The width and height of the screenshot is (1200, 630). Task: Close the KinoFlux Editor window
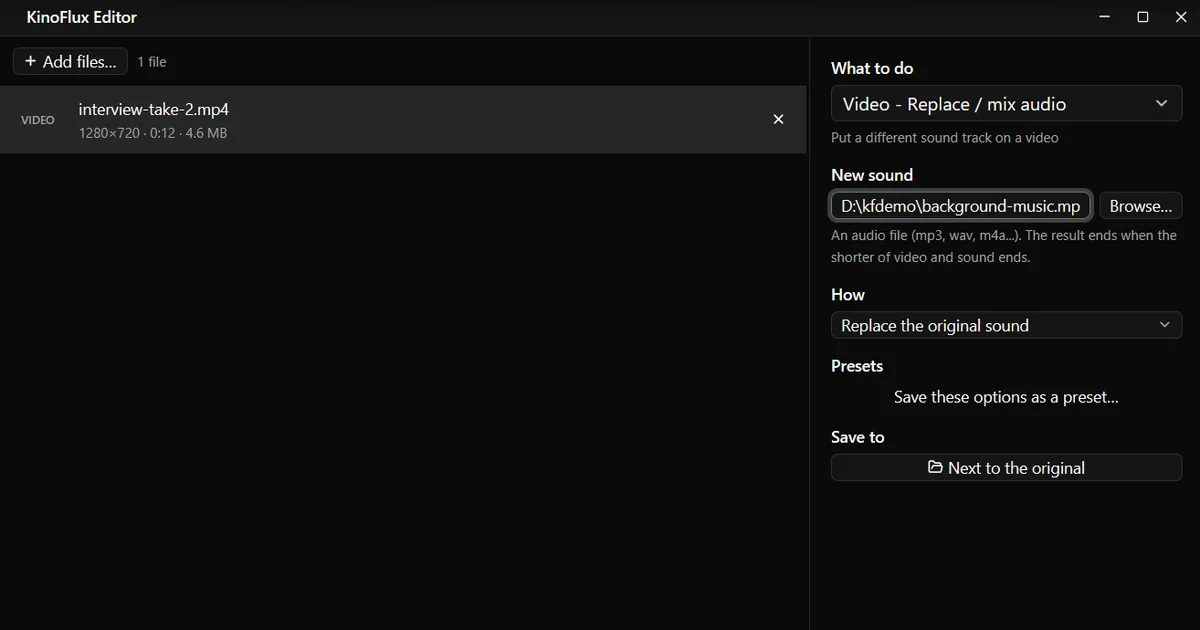(1181, 17)
